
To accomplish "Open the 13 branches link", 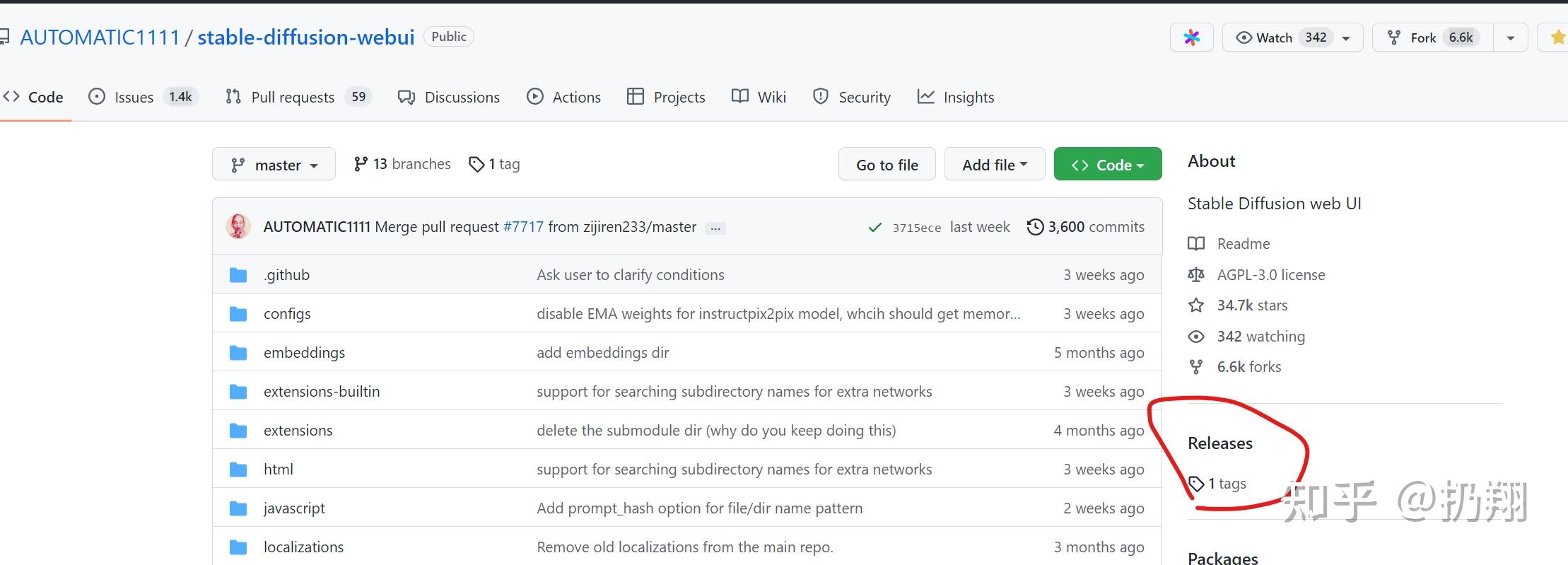I will point(402,164).
